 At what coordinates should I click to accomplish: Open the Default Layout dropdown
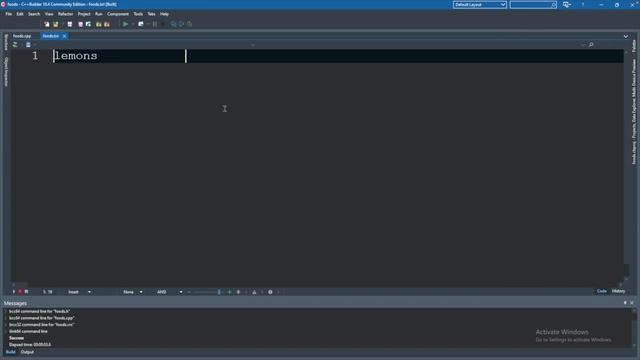point(480,4)
